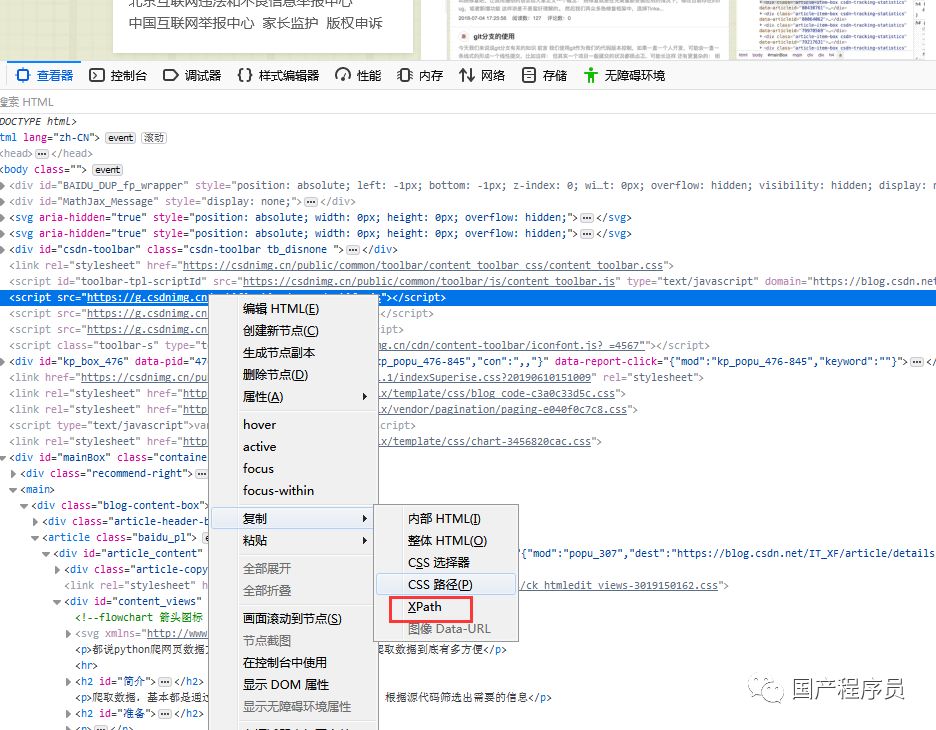The image size is (936, 730).
Task: Open the content_toolbar.css stylesheet link
Action: pyautogui.click(x=423, y=266)
